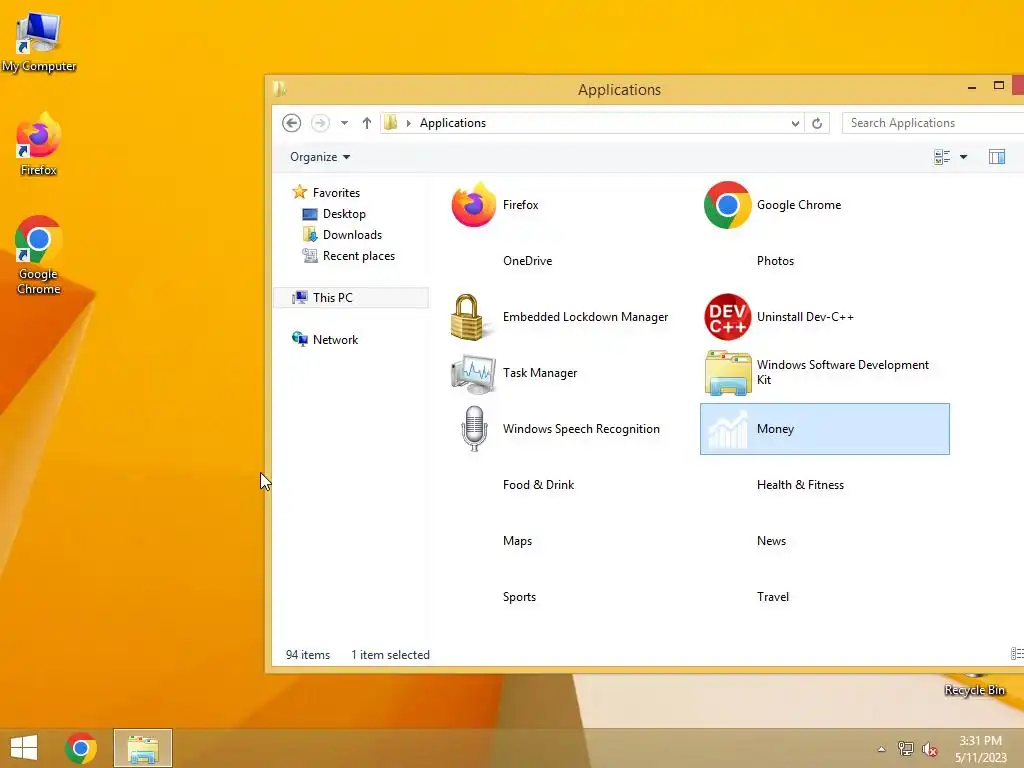Image resolution: width=1024 pixels, height=768 pixels.
Task: Select This PC in navigation pane
Action: 350,298
